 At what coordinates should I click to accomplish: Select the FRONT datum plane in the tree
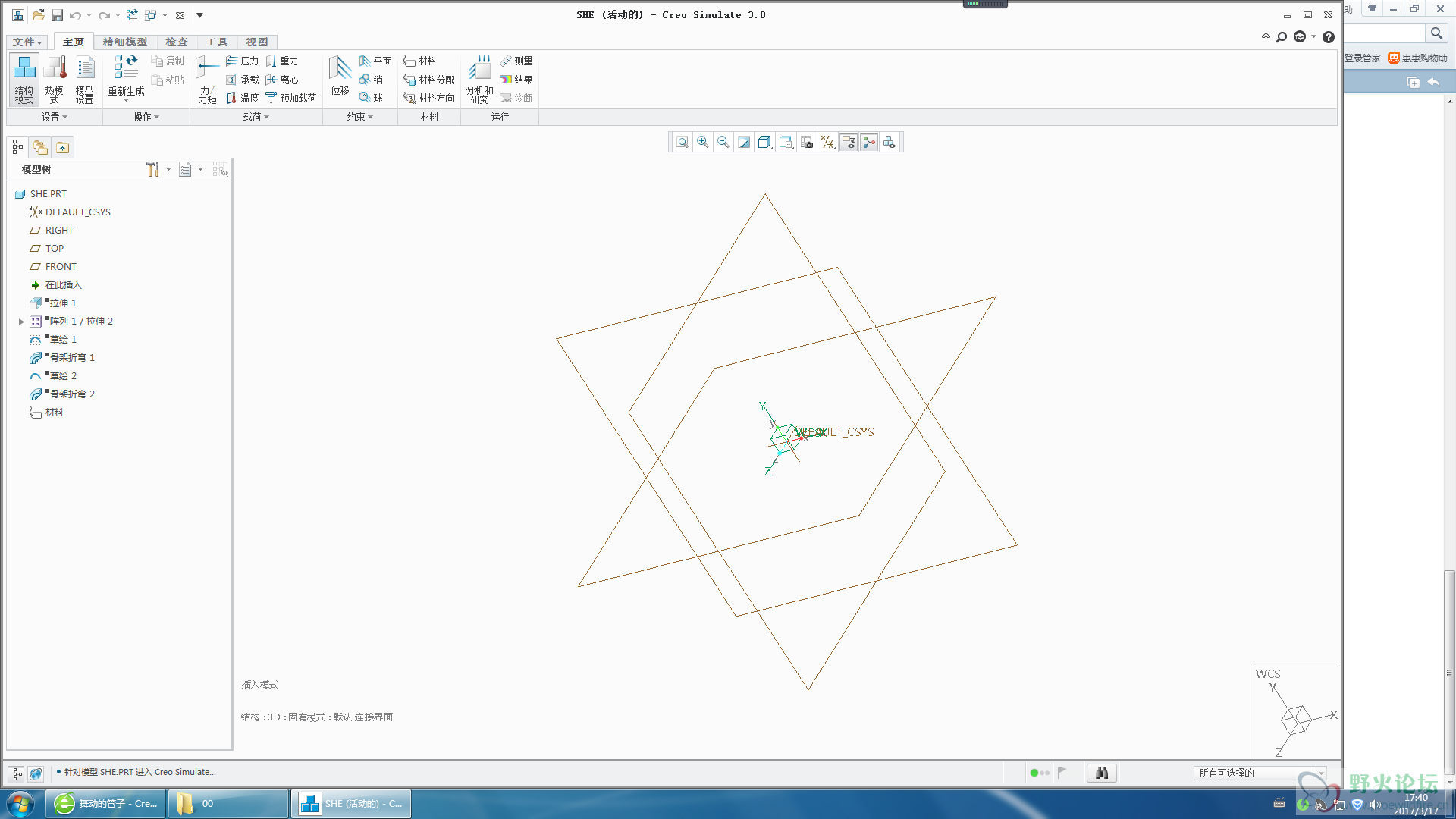click(x=53, y=267)
